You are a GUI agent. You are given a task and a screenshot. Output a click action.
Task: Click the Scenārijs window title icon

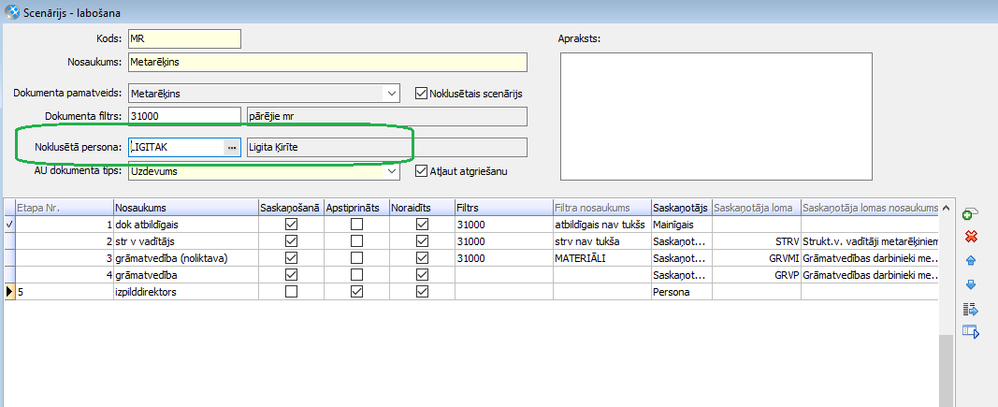coord(10,10)
